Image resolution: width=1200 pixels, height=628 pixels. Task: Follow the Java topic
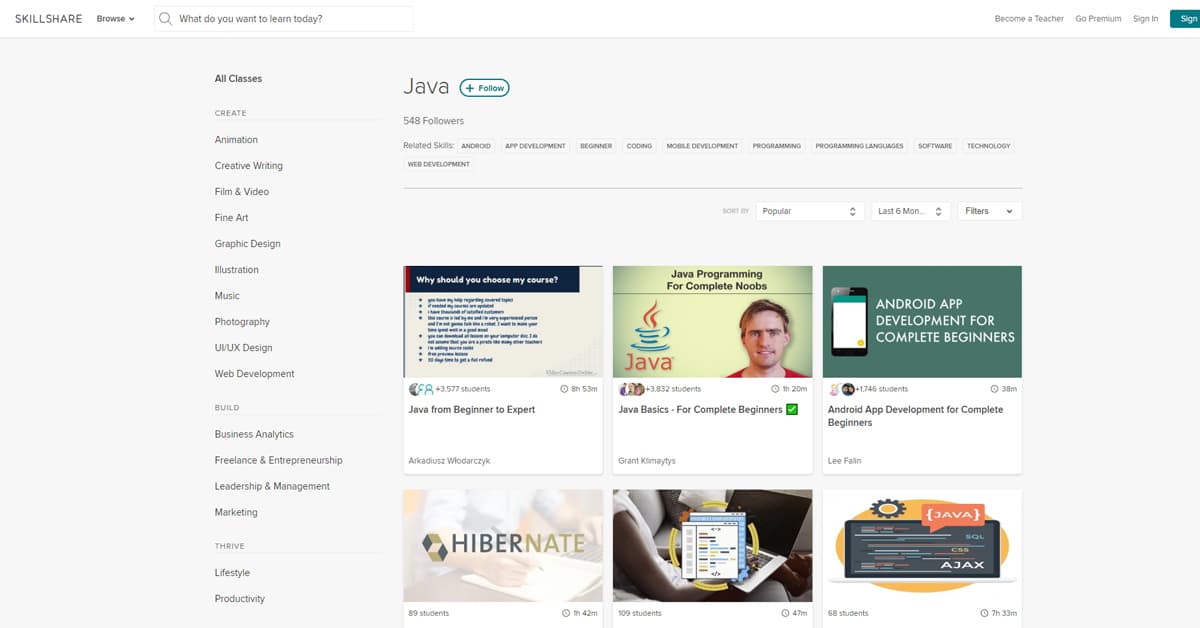tap(484, 88)
